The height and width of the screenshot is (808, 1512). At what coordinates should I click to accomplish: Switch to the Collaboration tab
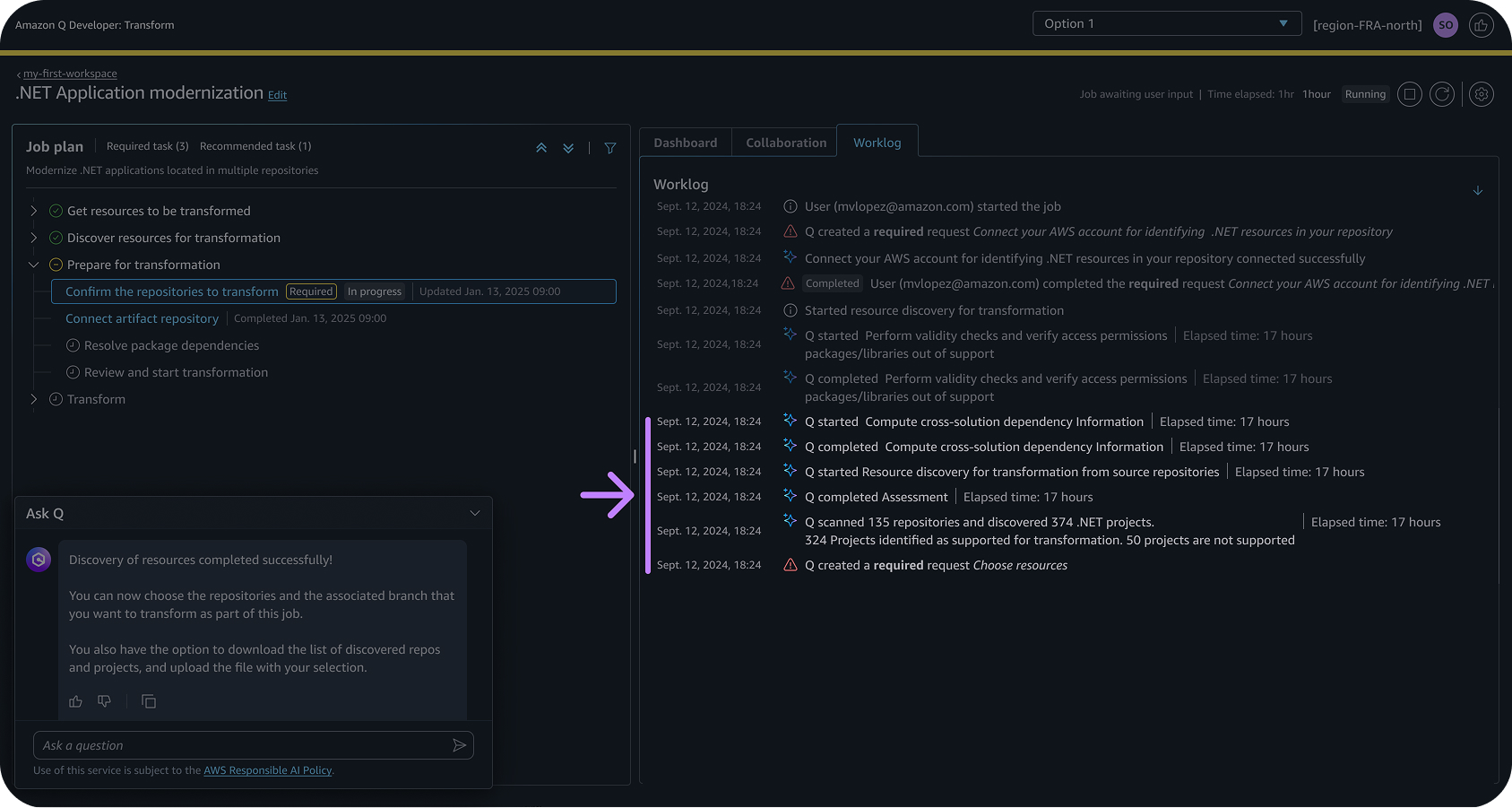tap(786, 143)
